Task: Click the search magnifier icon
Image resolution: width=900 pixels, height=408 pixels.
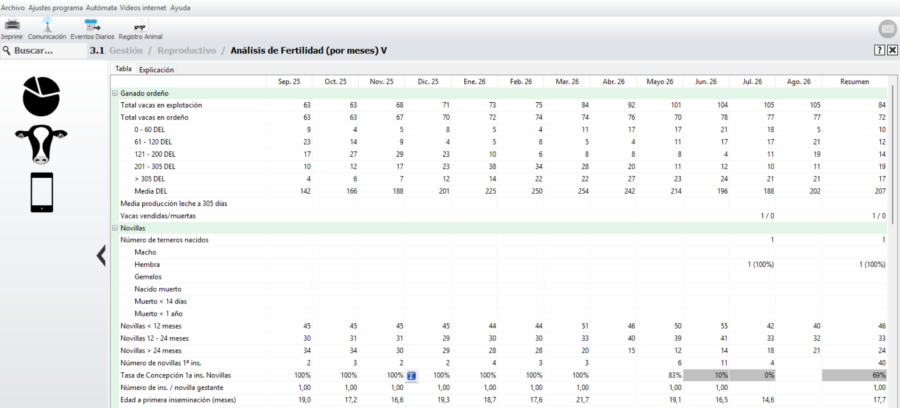Action: click(7, 50)
